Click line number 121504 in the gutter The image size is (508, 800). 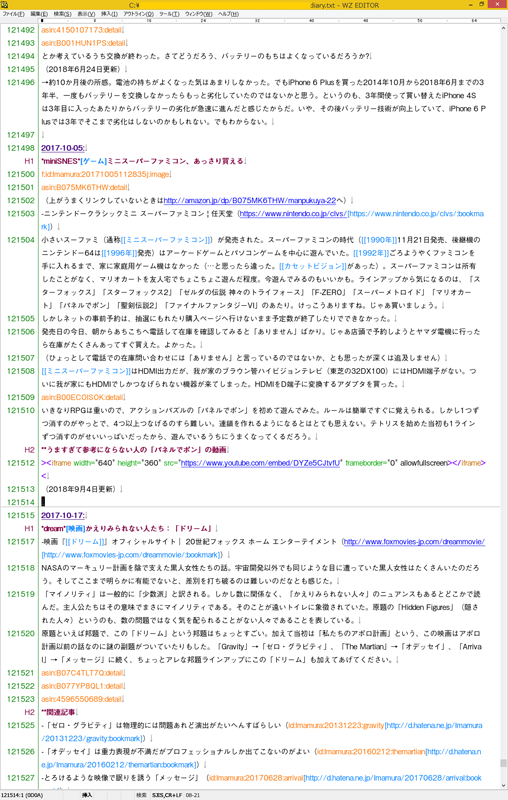(x=20, y=240)
